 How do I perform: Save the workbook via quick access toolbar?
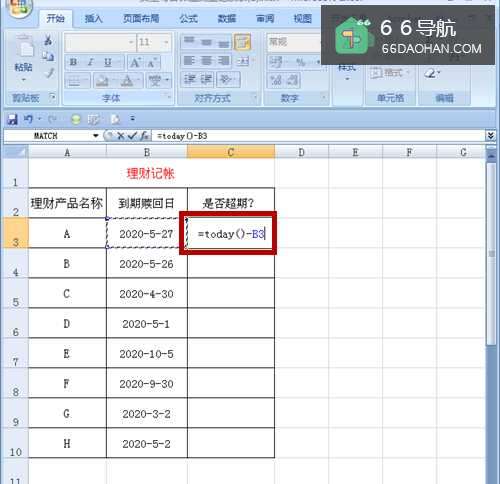coord(12,119)
